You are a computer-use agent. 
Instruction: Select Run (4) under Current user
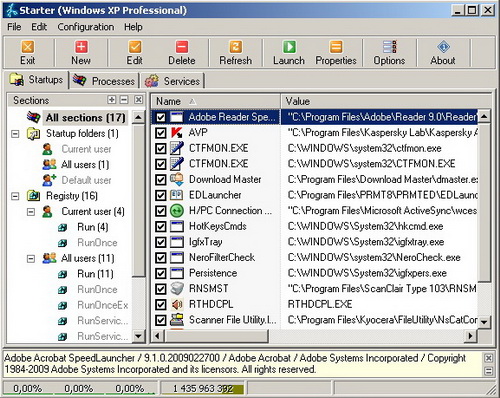click(93, 227)
